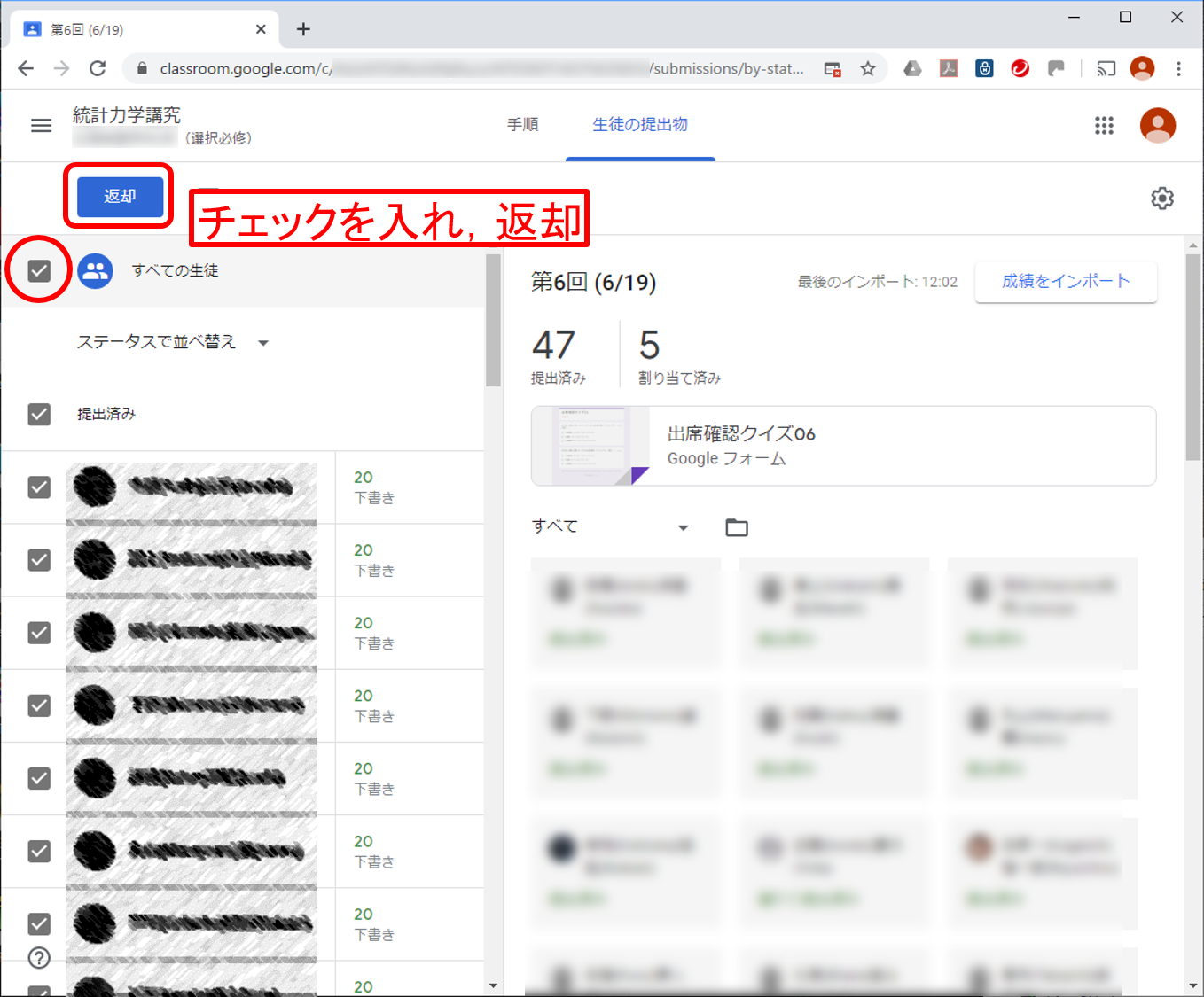
Task: Open the Classroom account profile avatar
Action: (1157, 125)
